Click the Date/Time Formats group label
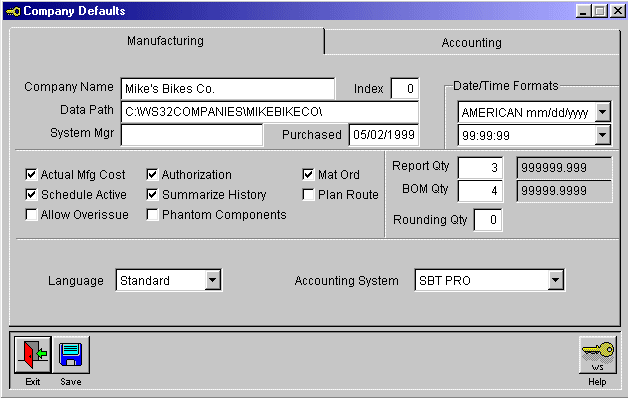The width and height of the screenshot is (628, 398). tap(505, 86)
